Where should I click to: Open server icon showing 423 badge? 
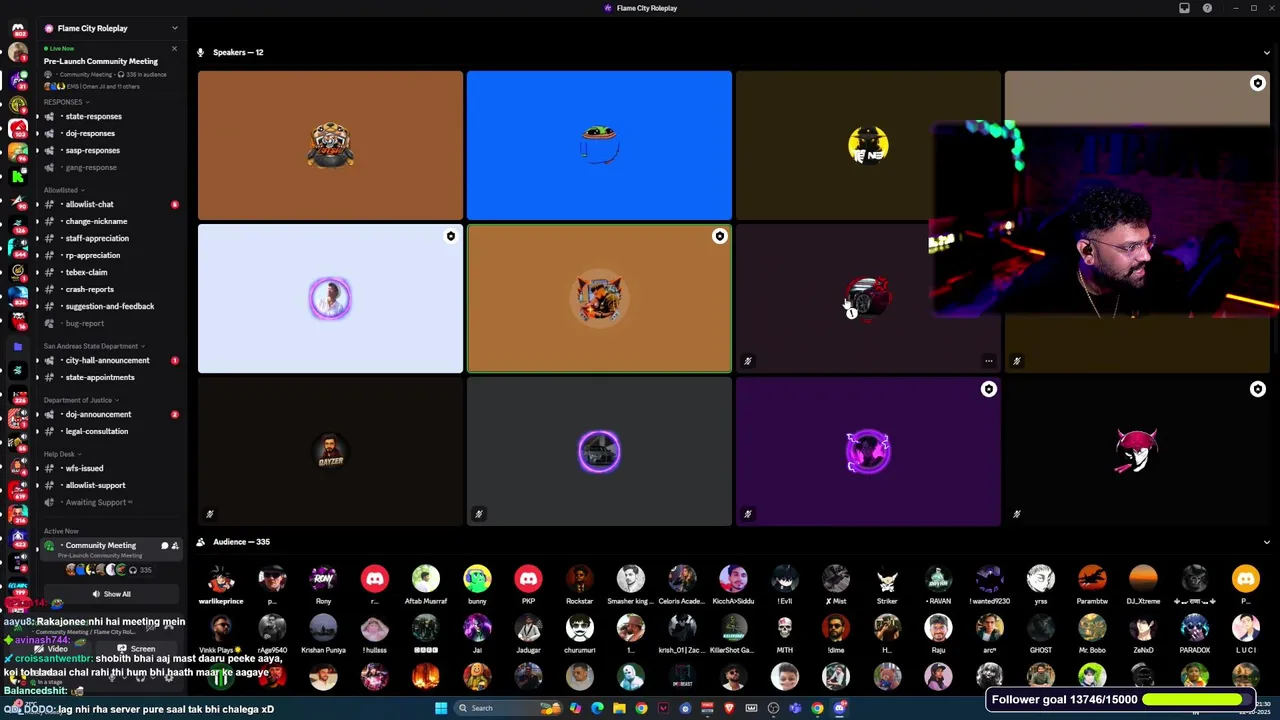click(x=17, y=539)
